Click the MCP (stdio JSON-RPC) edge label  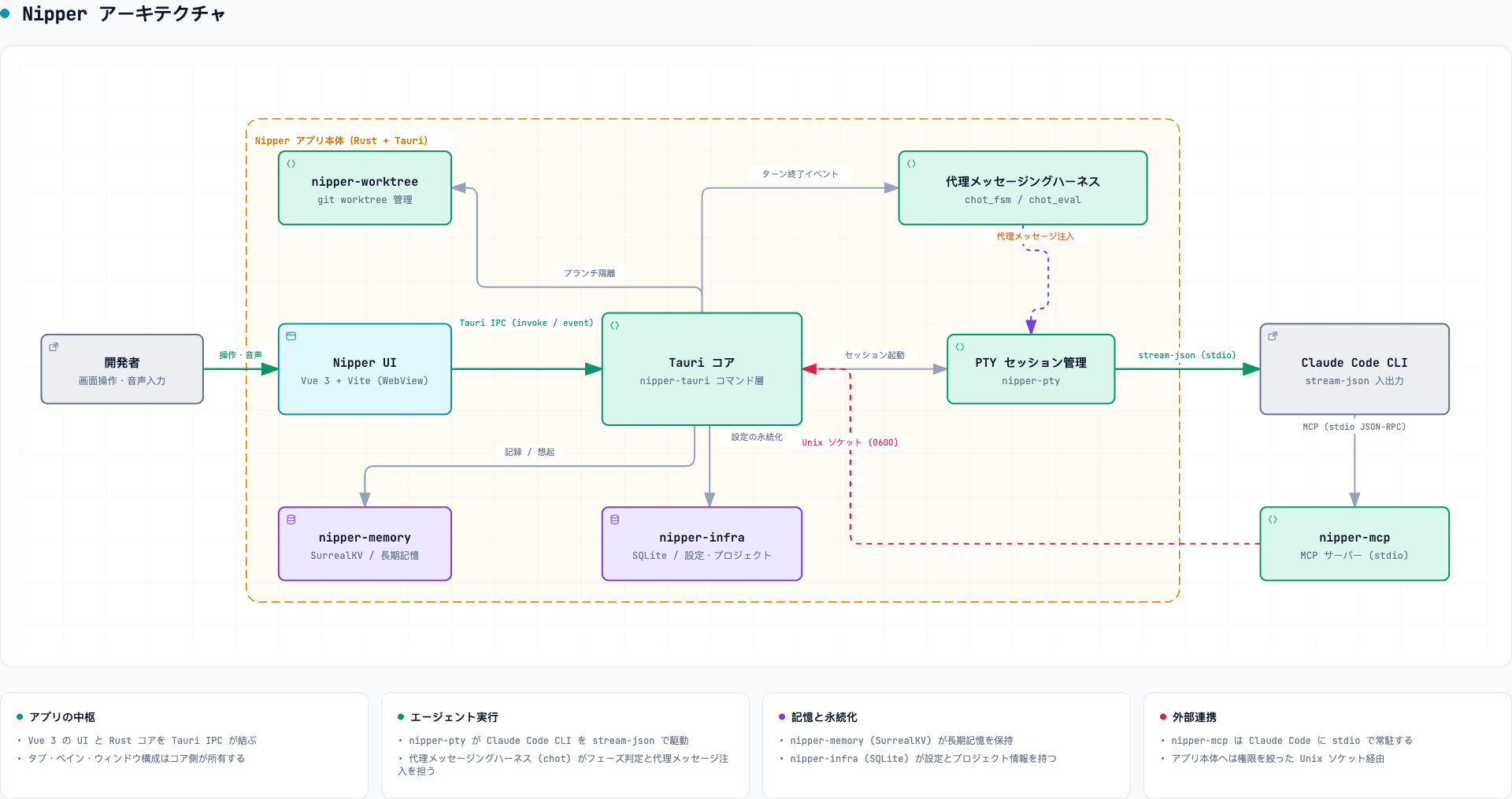click(x=1354, y=427)
